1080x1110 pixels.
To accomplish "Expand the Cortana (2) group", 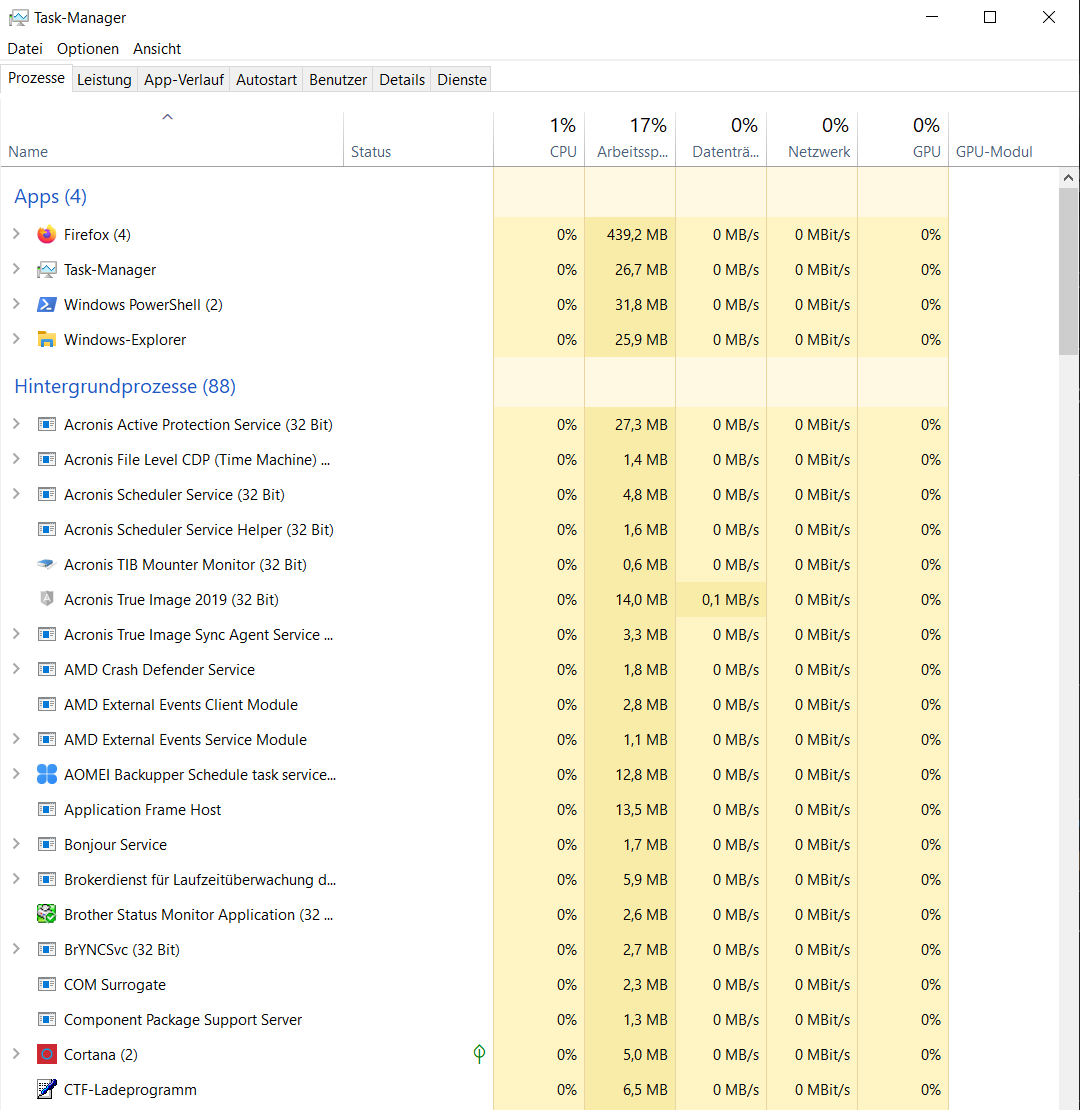I will click(x=16, y=1053).
